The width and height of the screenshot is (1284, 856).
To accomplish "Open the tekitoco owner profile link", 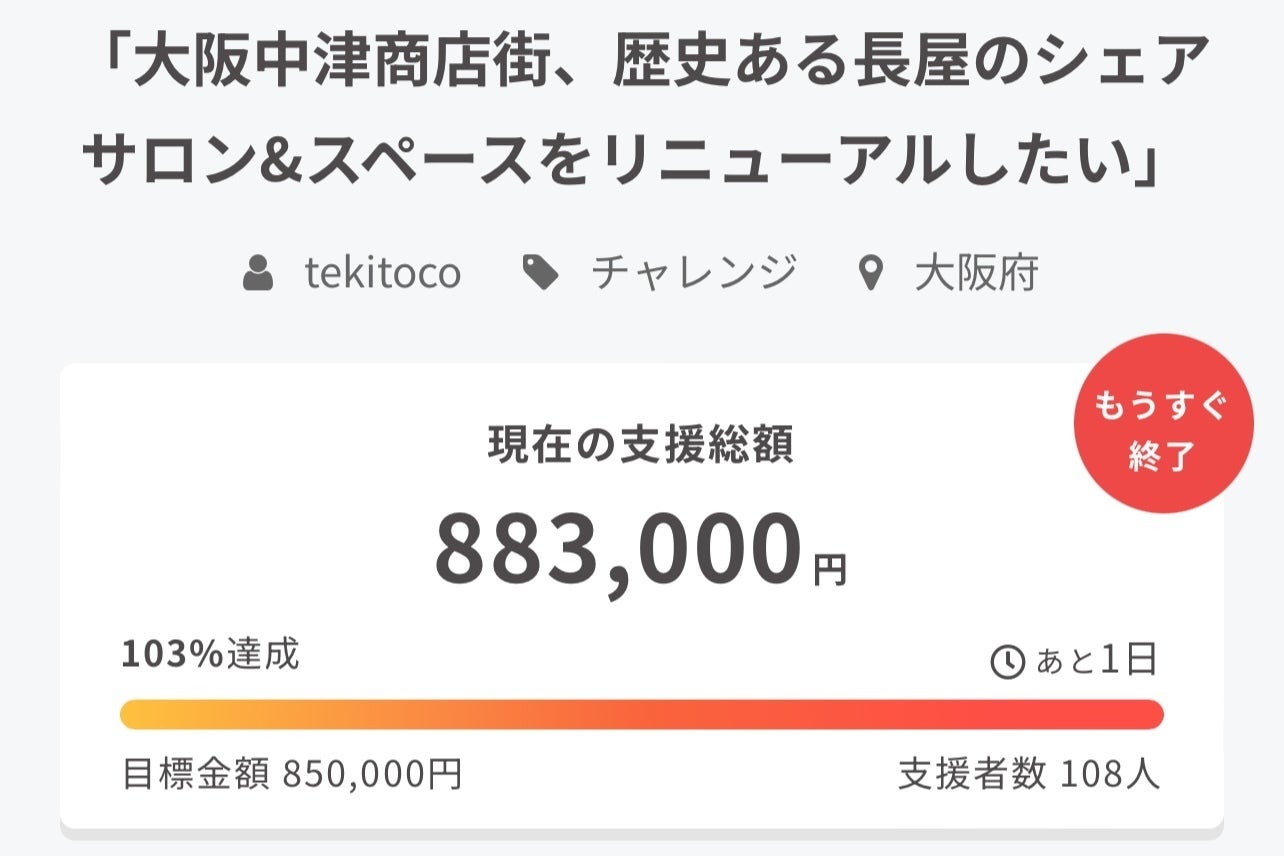I will (382, 273).
